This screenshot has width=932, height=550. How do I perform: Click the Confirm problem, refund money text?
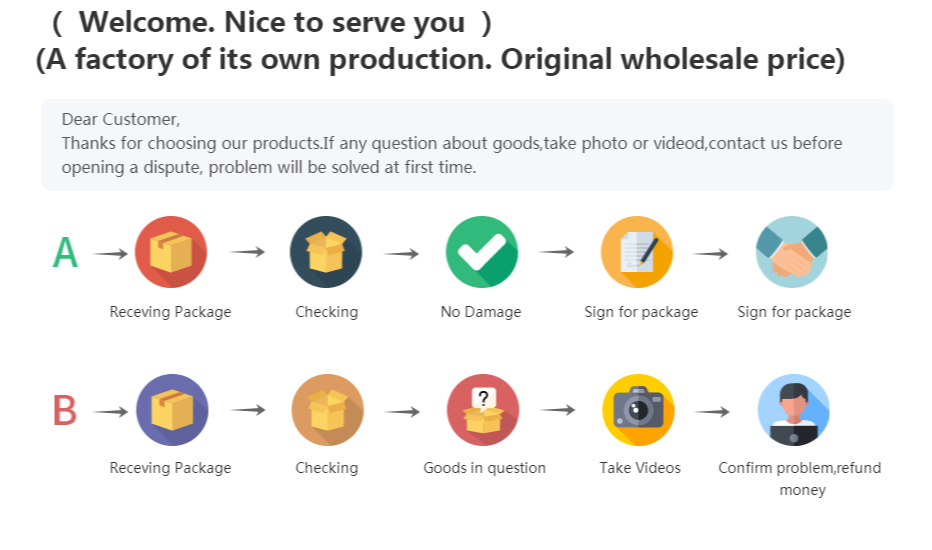(x=800, y=478)
